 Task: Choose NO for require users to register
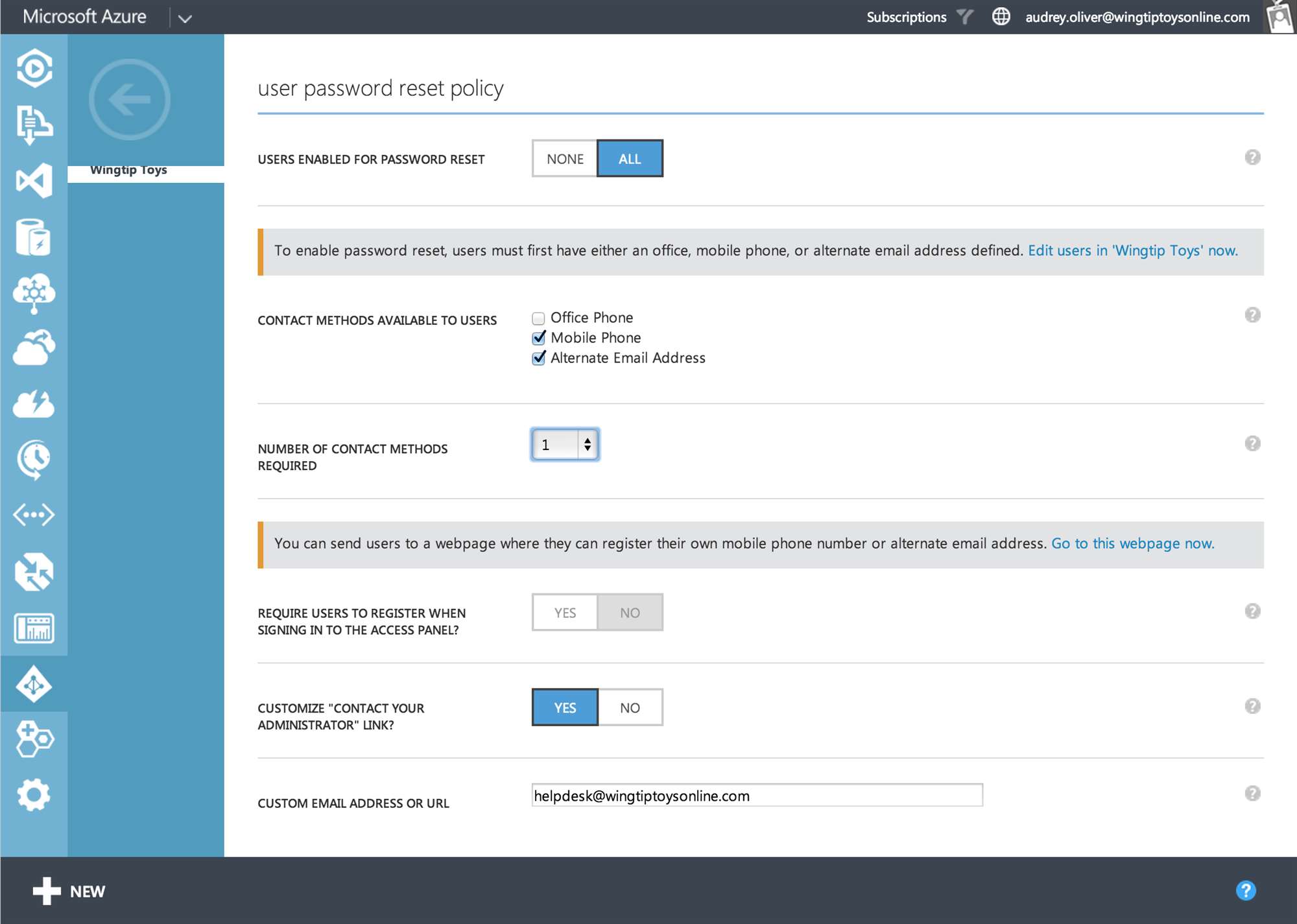630,613
